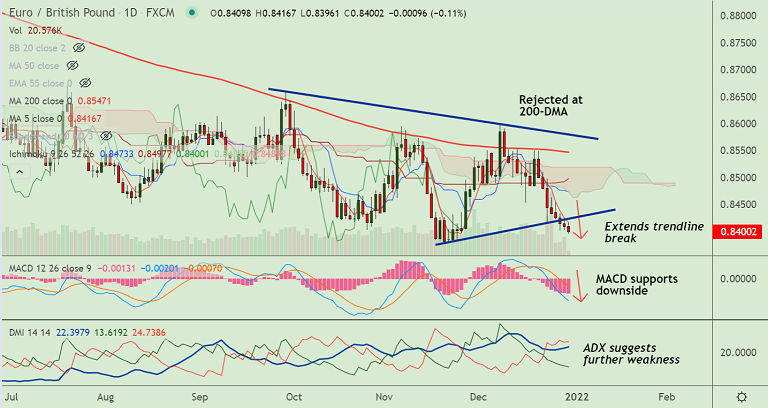Select the Vol 20.576K legend entry
Image resolution: width=768 pixels, height=408 pixels.
[x=35, y=30]
